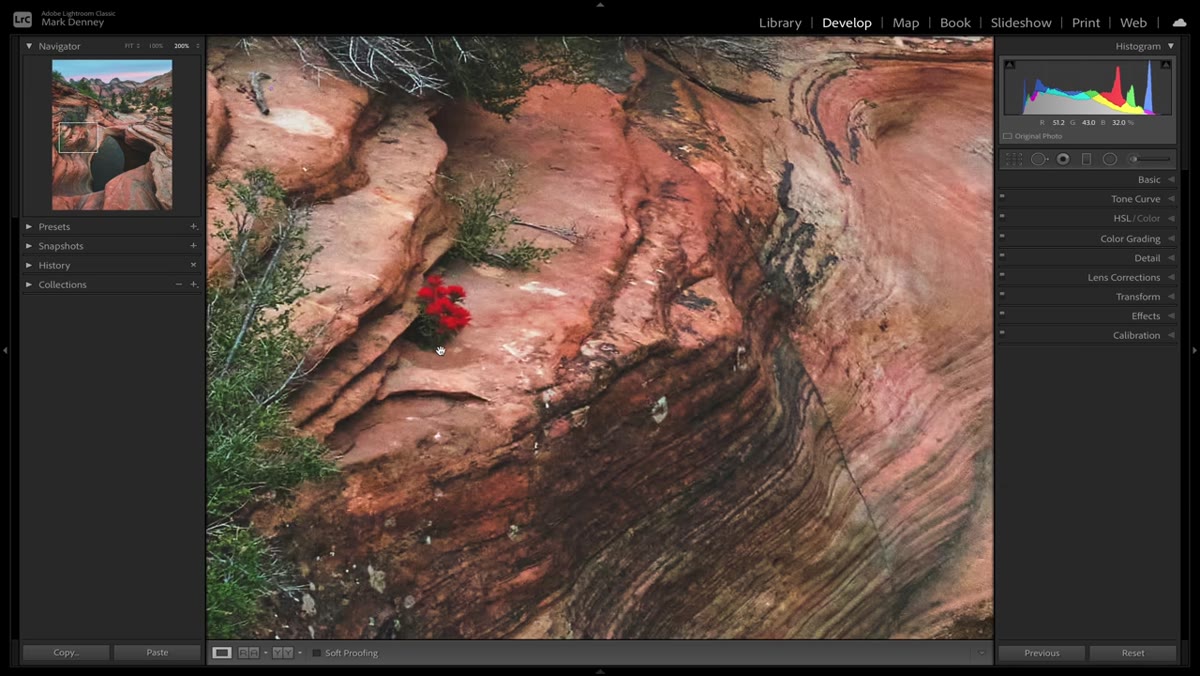Screen dimensions: 1200x676
Task: Toggle HSL/Color panel on/off switch
Action: (x=1002, y=217)
